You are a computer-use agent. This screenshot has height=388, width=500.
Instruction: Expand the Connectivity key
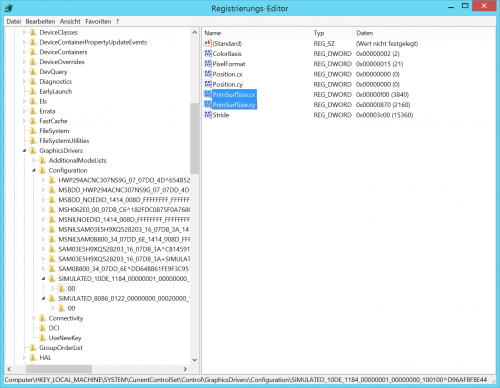coord(34,318)
